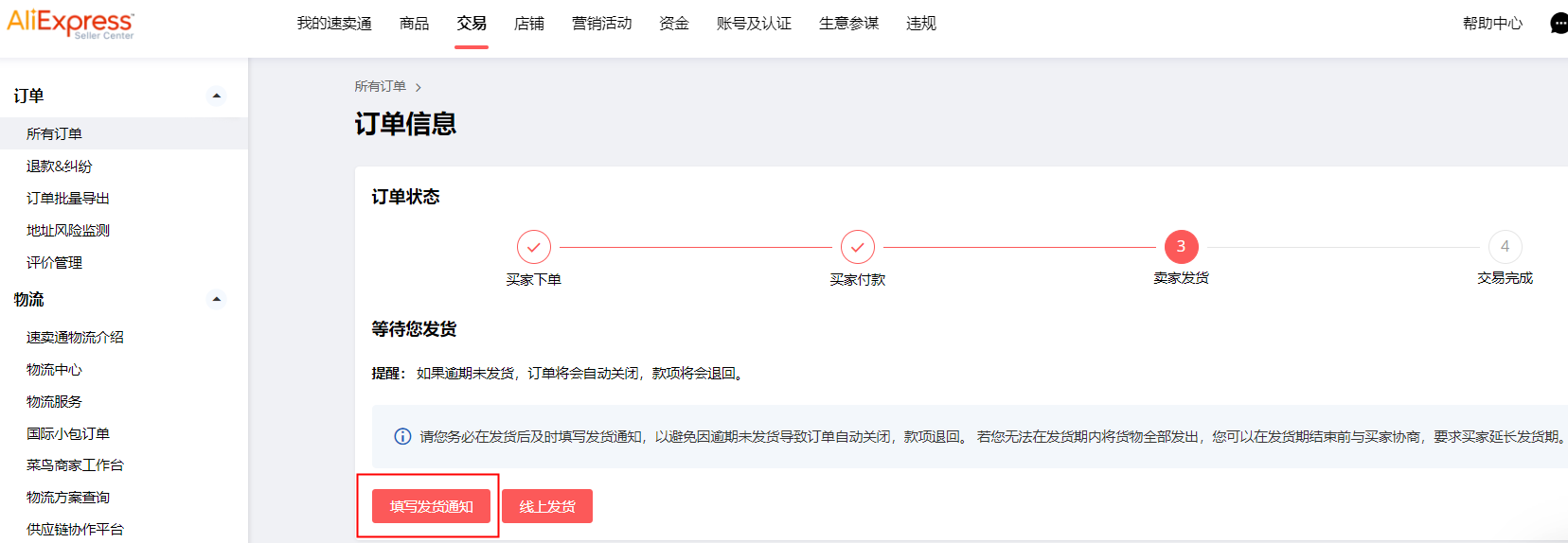Open the 交易 top menu tab

pyautogui.click(x=472, y=24)
